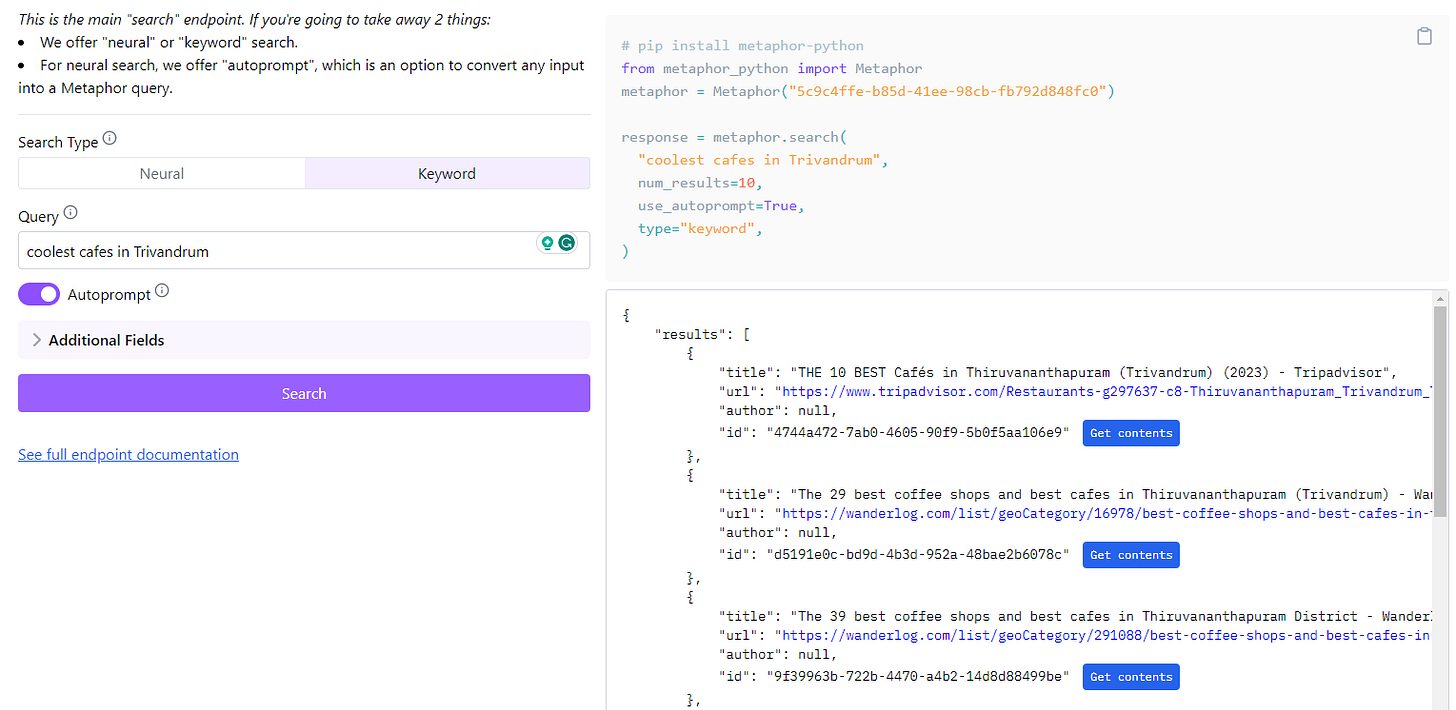This screenshot has height=710, width=1456.
Task: Click the pip install metaphor-python comment
Action: (x=742, y=46)
